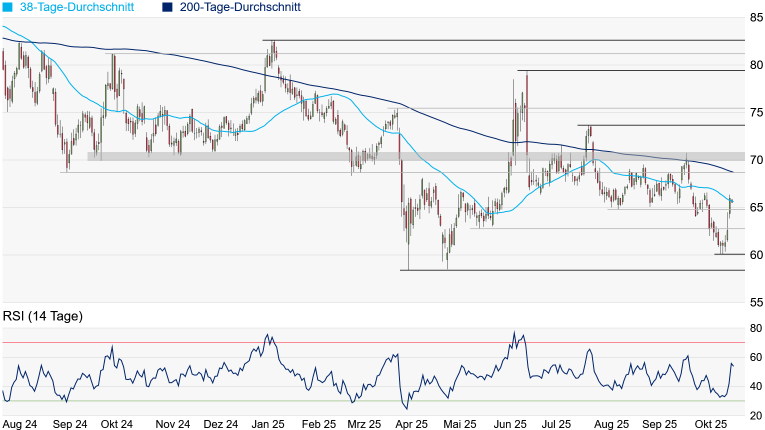Viewport: 765px width, 430px height.
Task: Click the latest price dot at chart end
Action: coord(731,202)
